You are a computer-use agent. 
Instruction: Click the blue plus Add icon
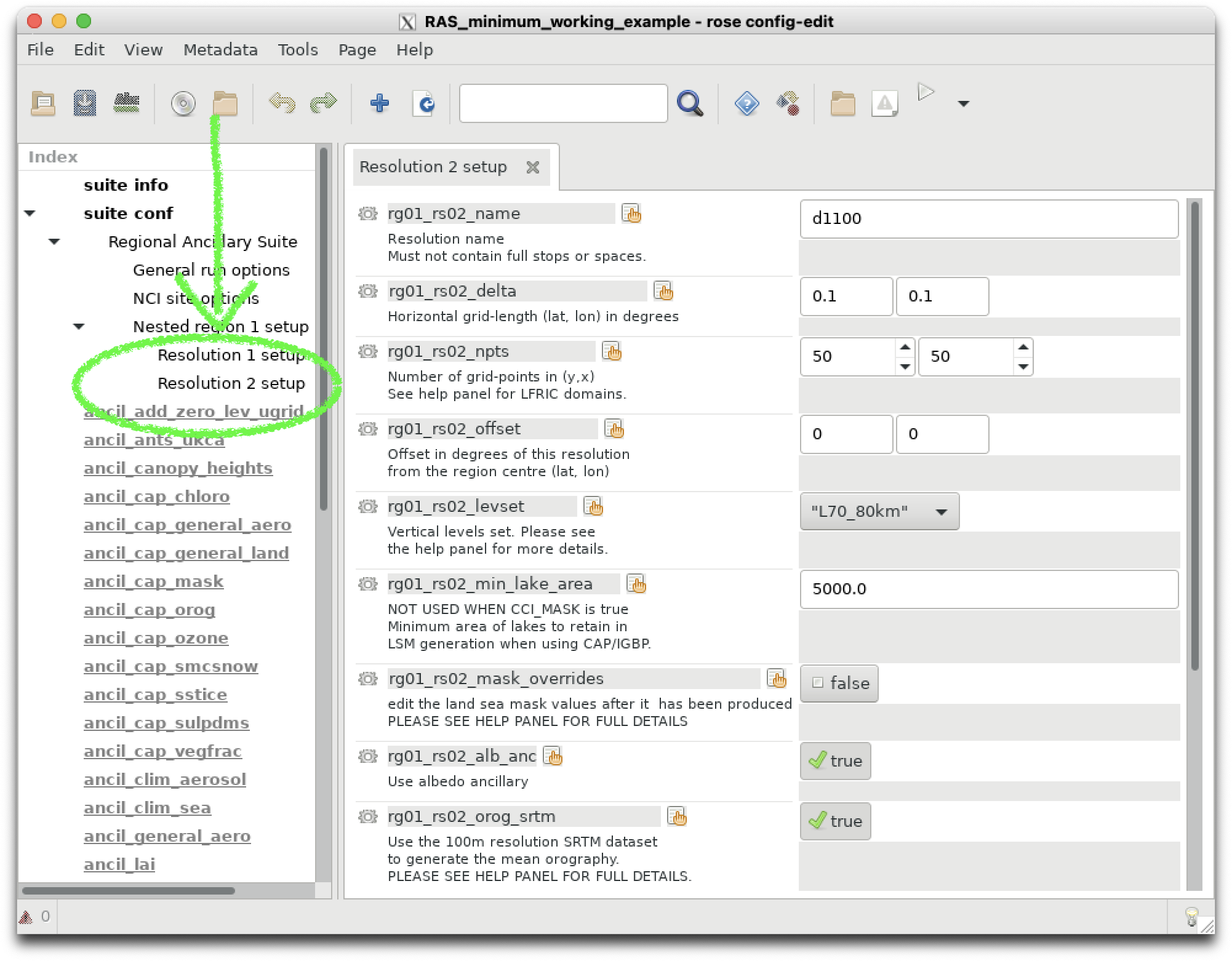click(380, 103)
